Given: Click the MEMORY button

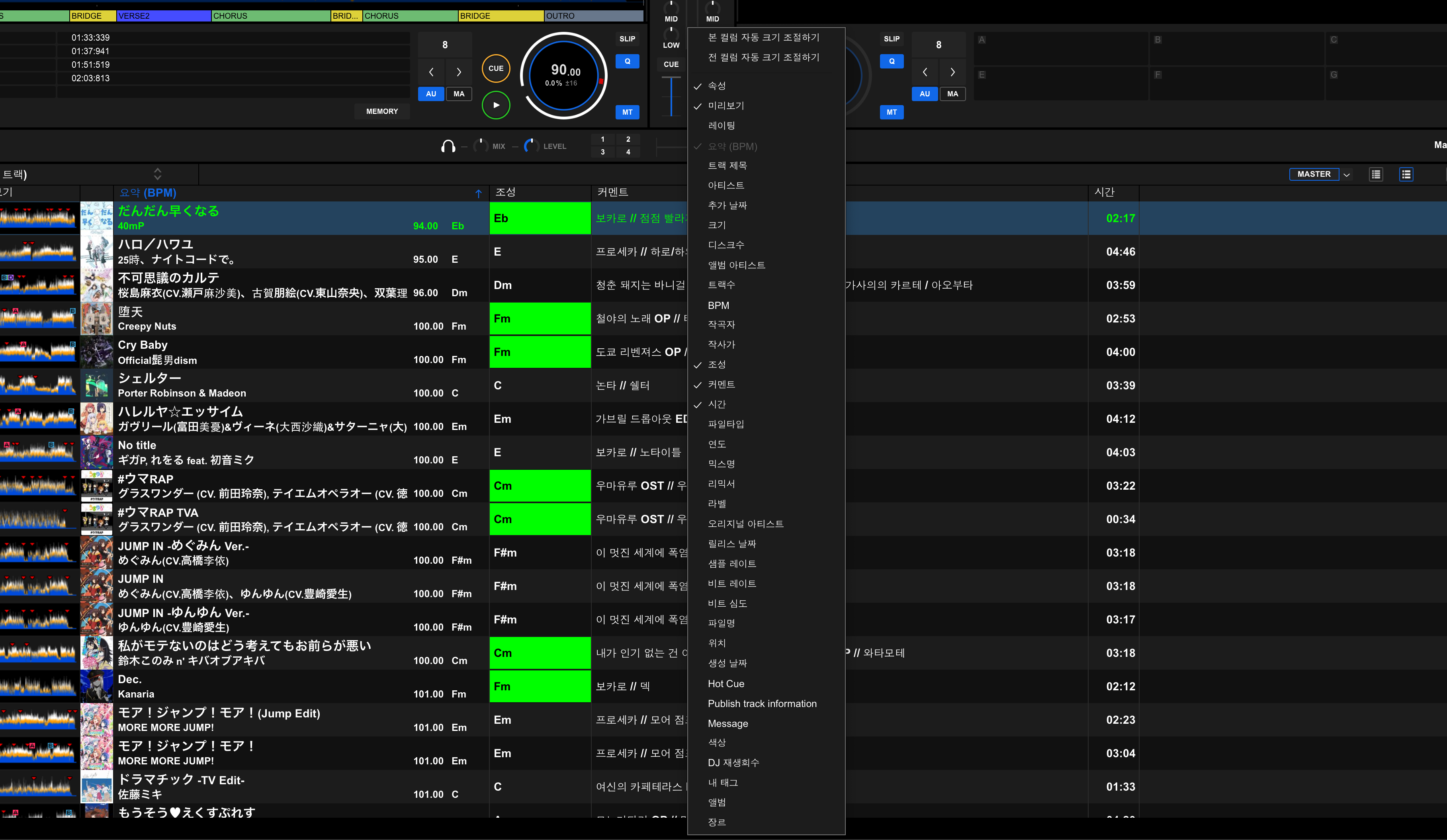Looking at the screenshot, I should (382, 111).
